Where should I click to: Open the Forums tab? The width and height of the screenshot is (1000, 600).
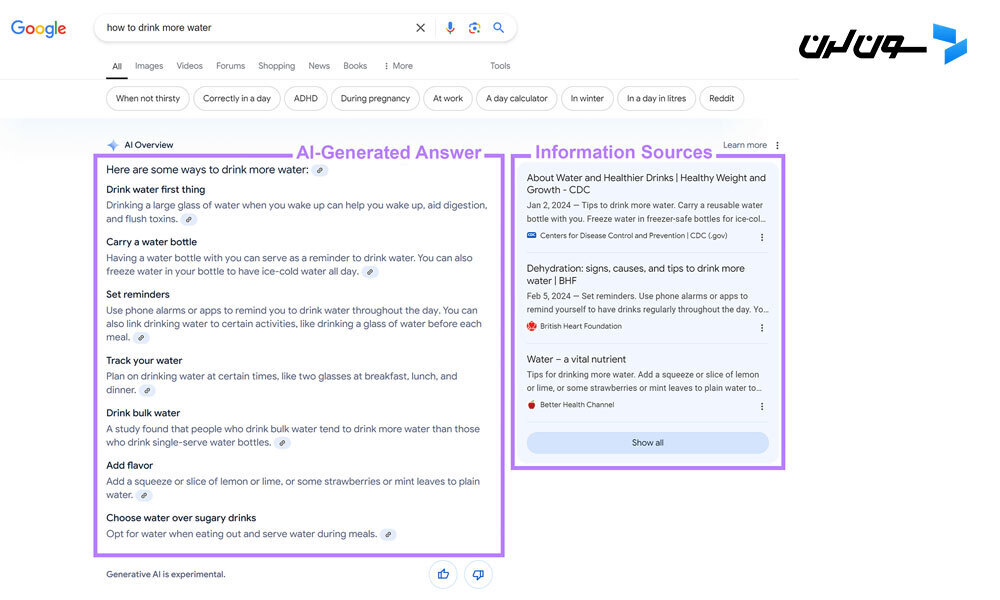231,66
